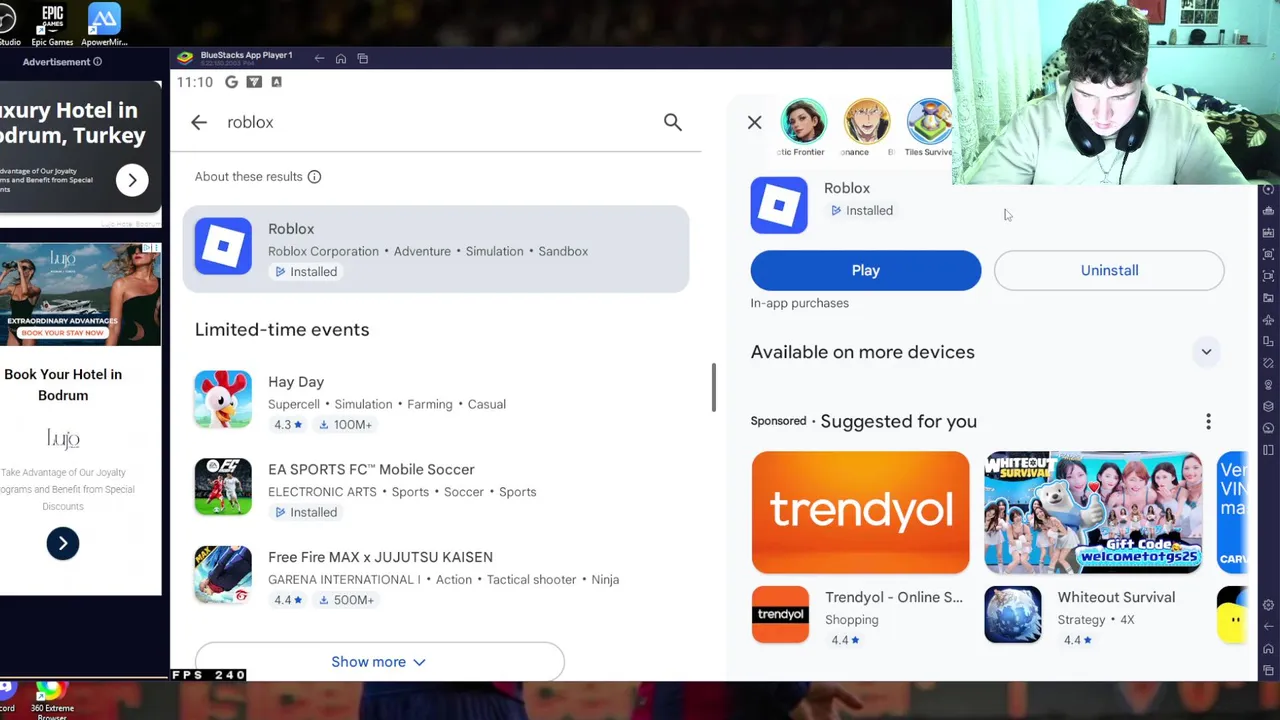The width and height of the screenshot is (1280, 720).
Task: Open the Whiteout Survival banner image
Action: pos(1093,512)
